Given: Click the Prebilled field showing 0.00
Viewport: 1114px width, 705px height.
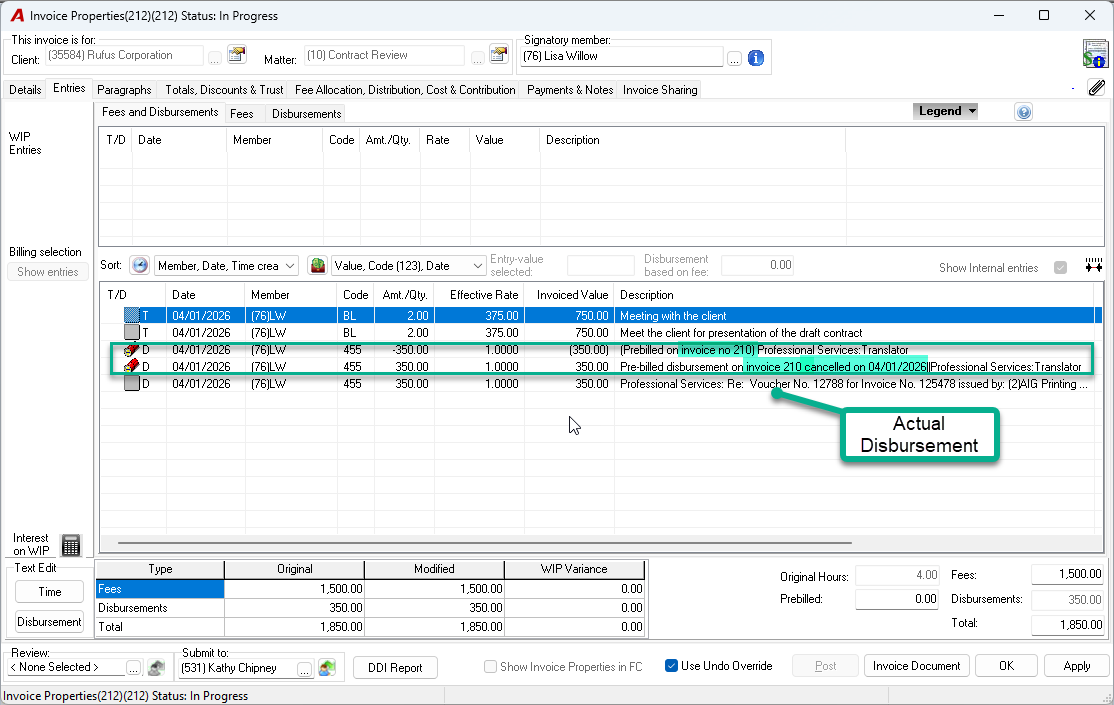Looking at the screenshot, I should click(897, 599).
